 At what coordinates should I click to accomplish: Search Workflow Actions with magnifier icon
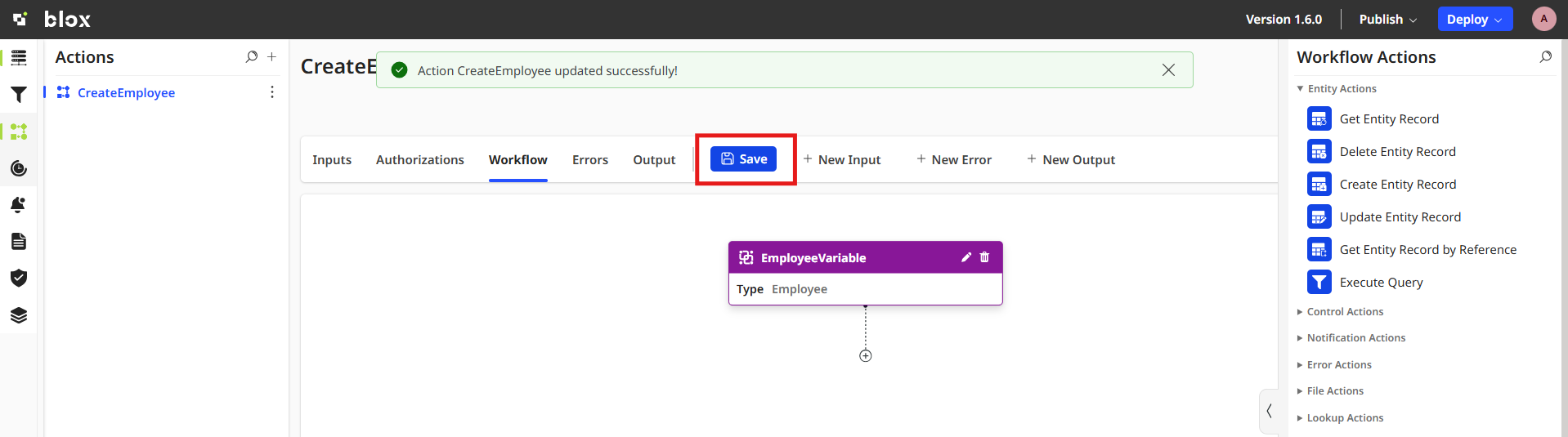tap(1545, 57)
